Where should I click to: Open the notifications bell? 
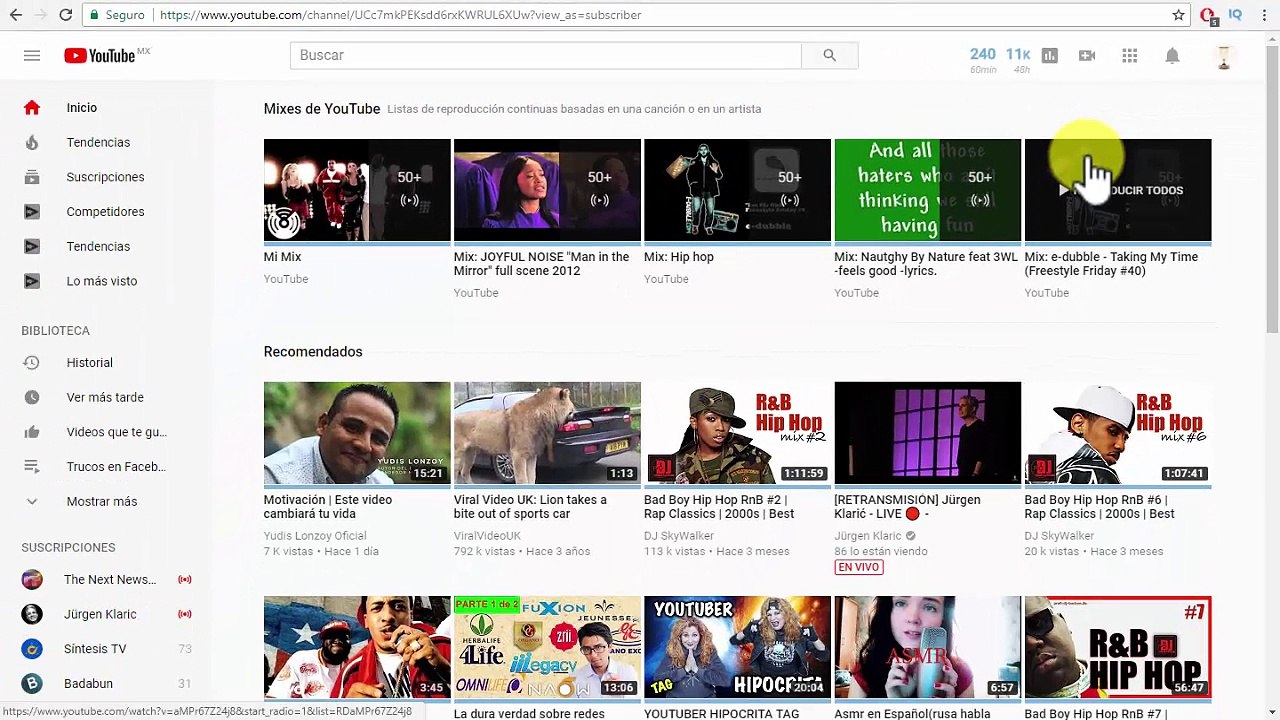(1172, 56)
